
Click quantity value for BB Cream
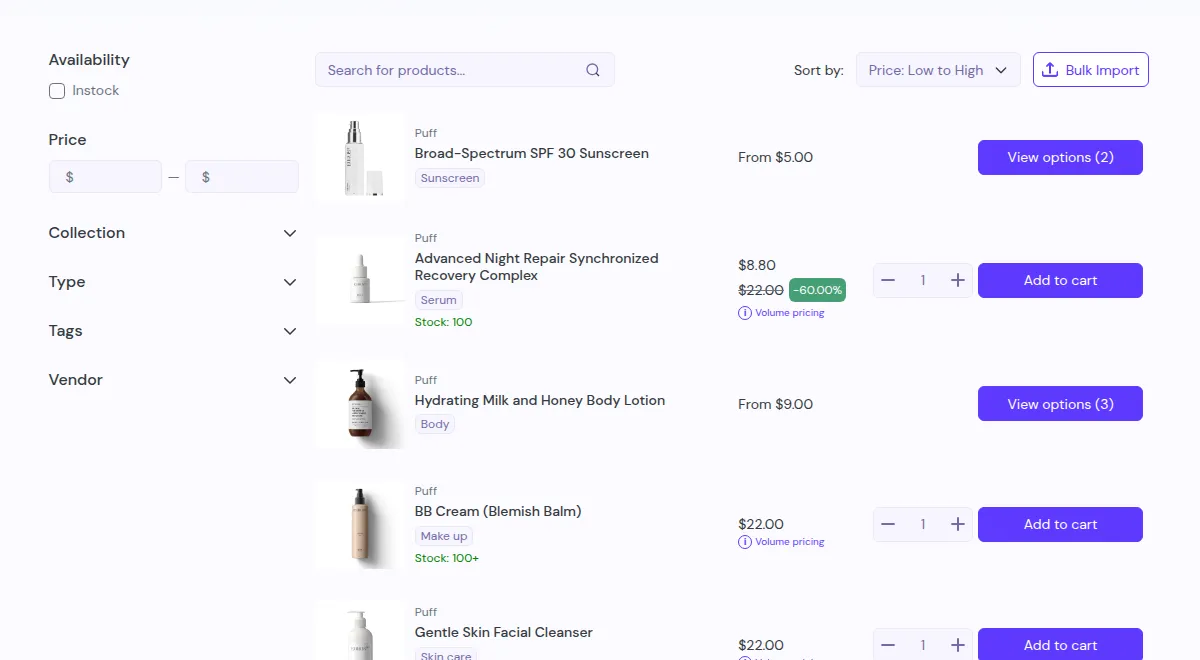[x=923, y=524]
